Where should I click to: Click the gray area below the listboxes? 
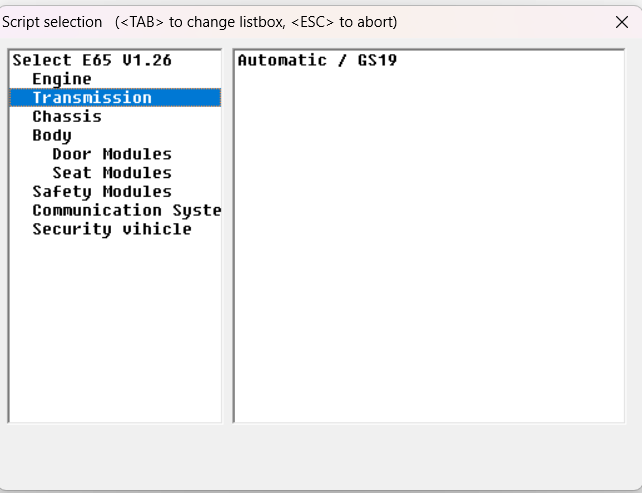pyautogui.click(x=321, y=457)
